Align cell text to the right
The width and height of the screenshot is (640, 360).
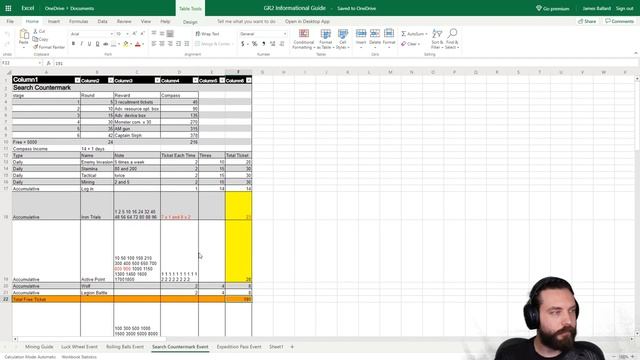(170, 44)
